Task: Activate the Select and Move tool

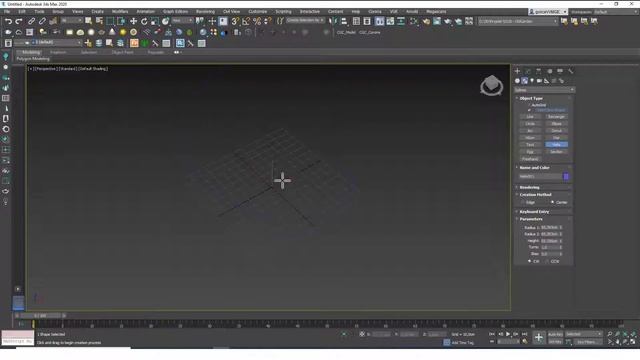Action: [133, 21]
